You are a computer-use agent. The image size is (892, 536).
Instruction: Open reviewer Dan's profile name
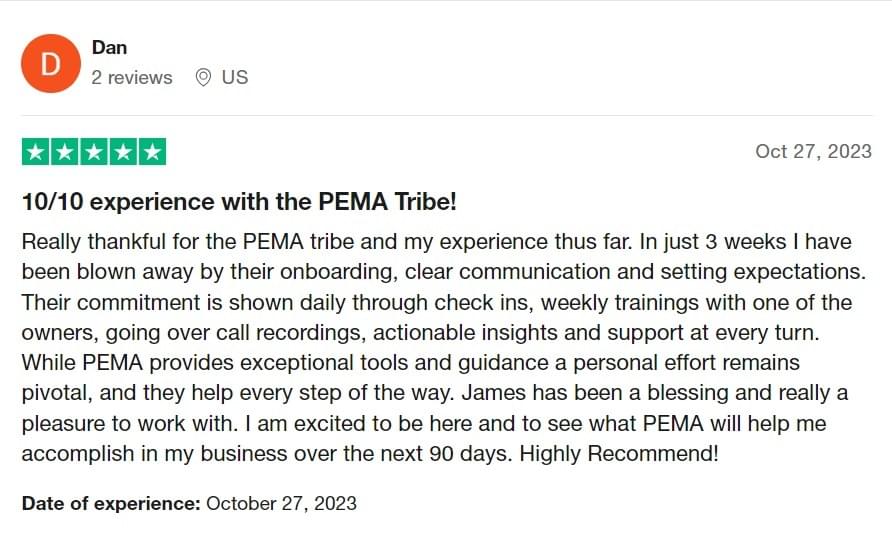[109, 47]
